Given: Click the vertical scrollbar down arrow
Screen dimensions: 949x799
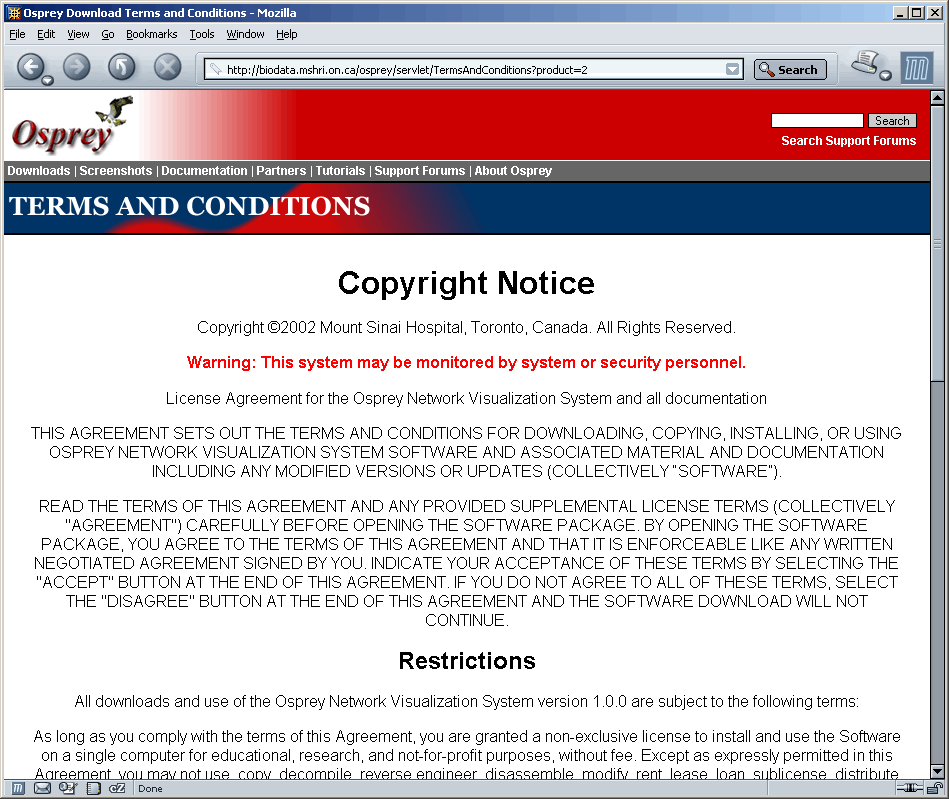Looking at the screenshot, I should pyautogui.click(x=937, y=771).
